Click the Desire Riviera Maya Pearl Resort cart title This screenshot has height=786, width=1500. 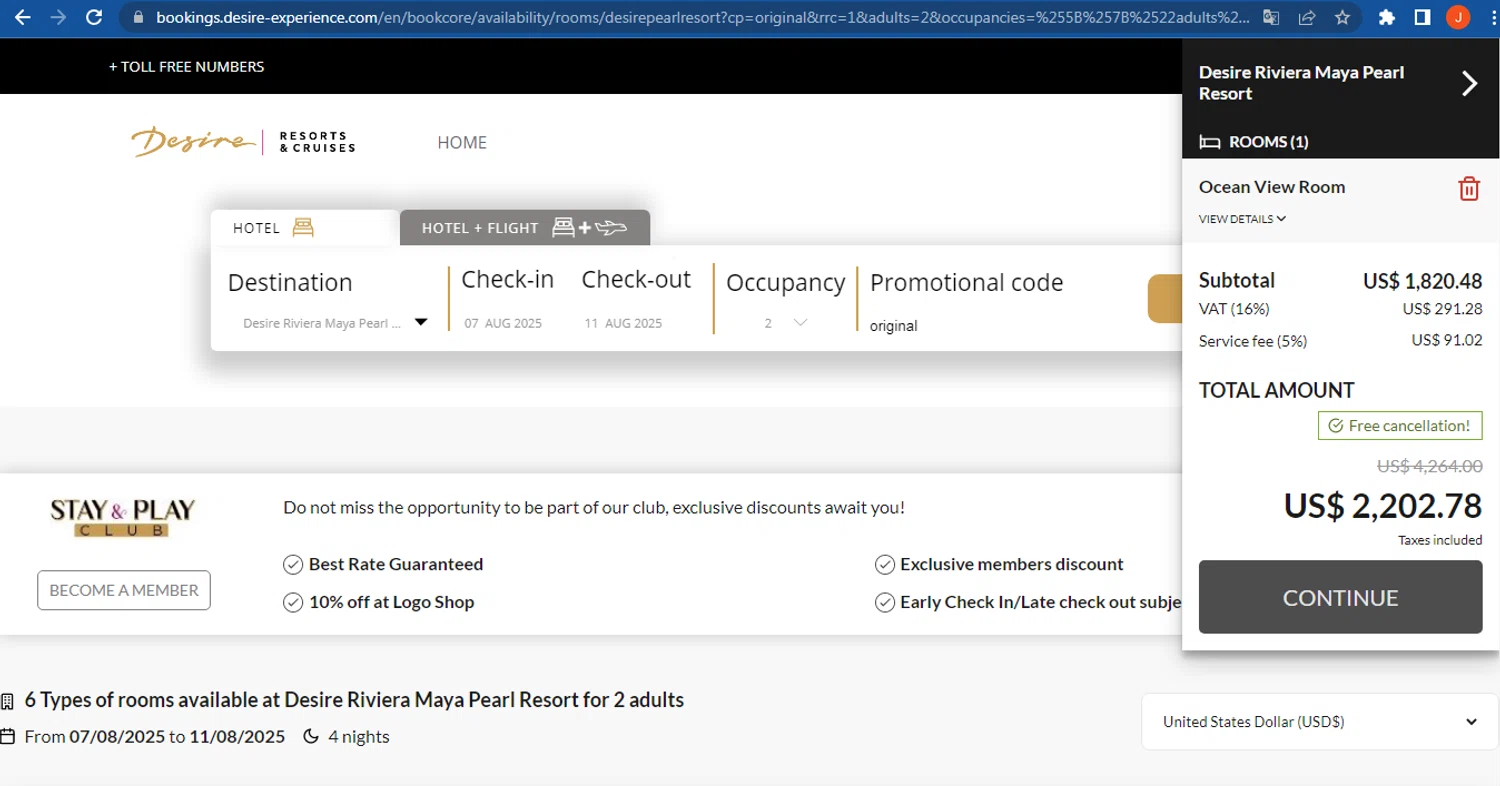pyautogui.click(x=1301, y=83)
